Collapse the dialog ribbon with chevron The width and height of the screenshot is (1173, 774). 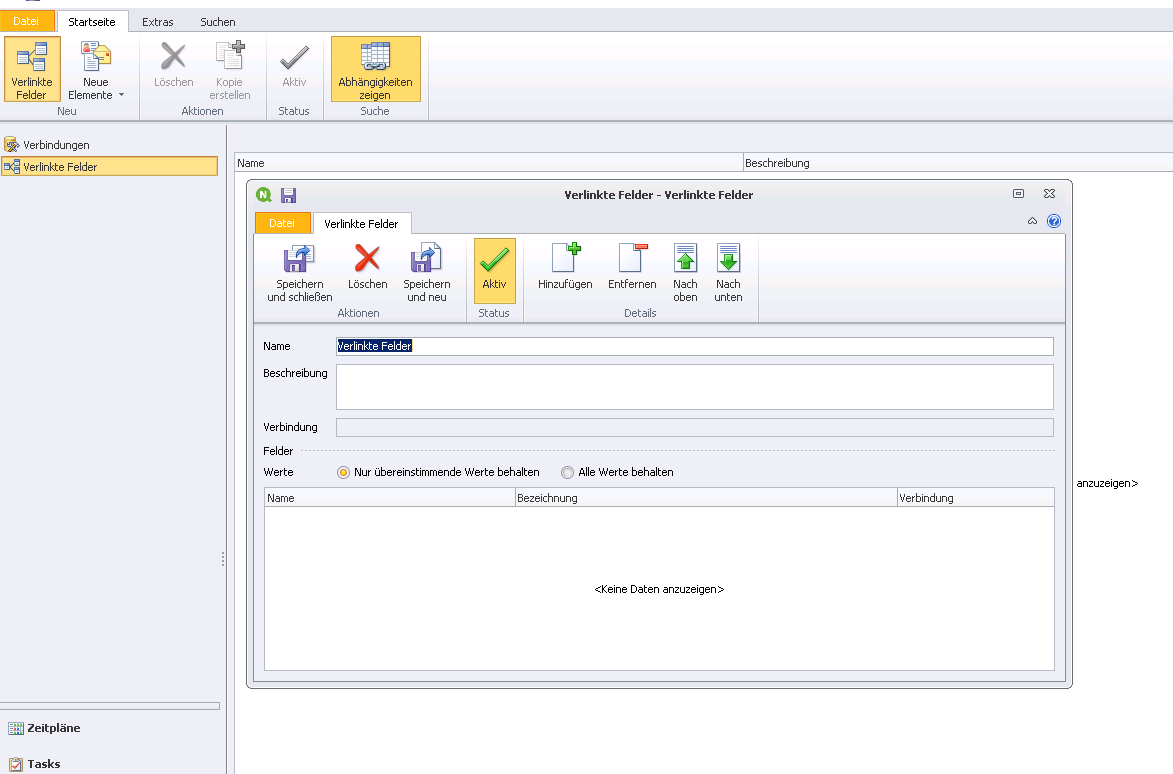tap(1032, 221)
